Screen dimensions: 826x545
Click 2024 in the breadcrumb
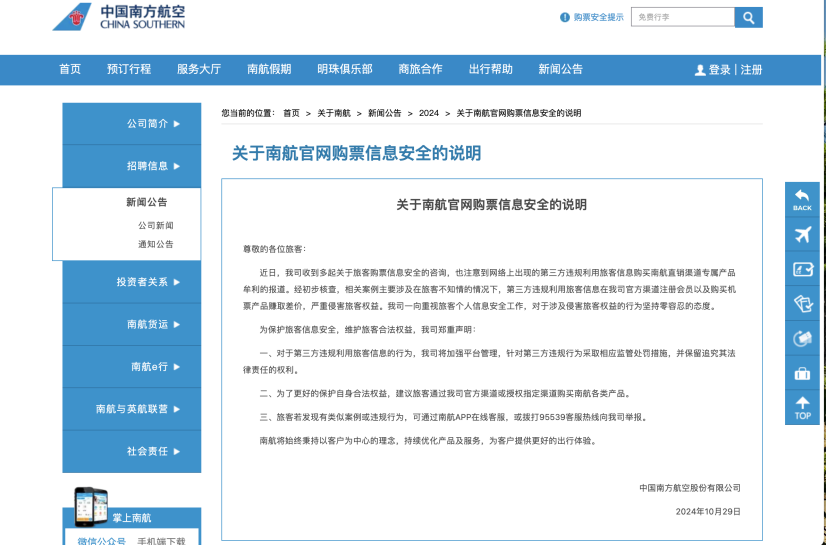(429, 113)
